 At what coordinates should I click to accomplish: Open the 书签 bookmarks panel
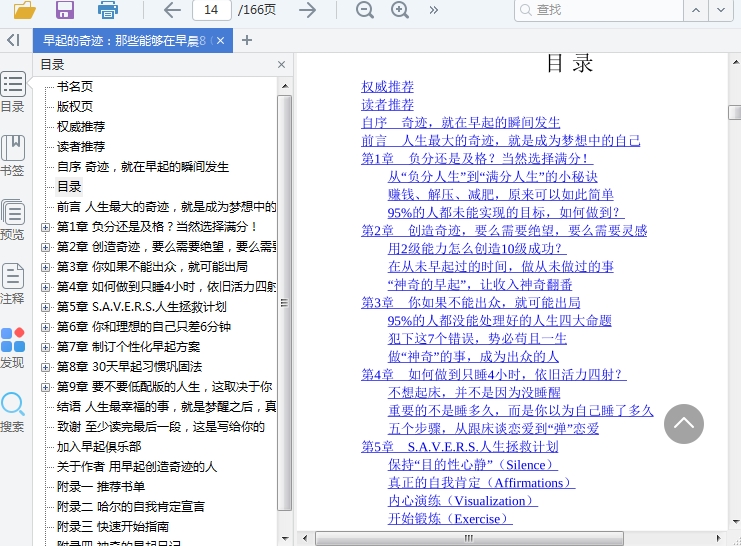13,156
